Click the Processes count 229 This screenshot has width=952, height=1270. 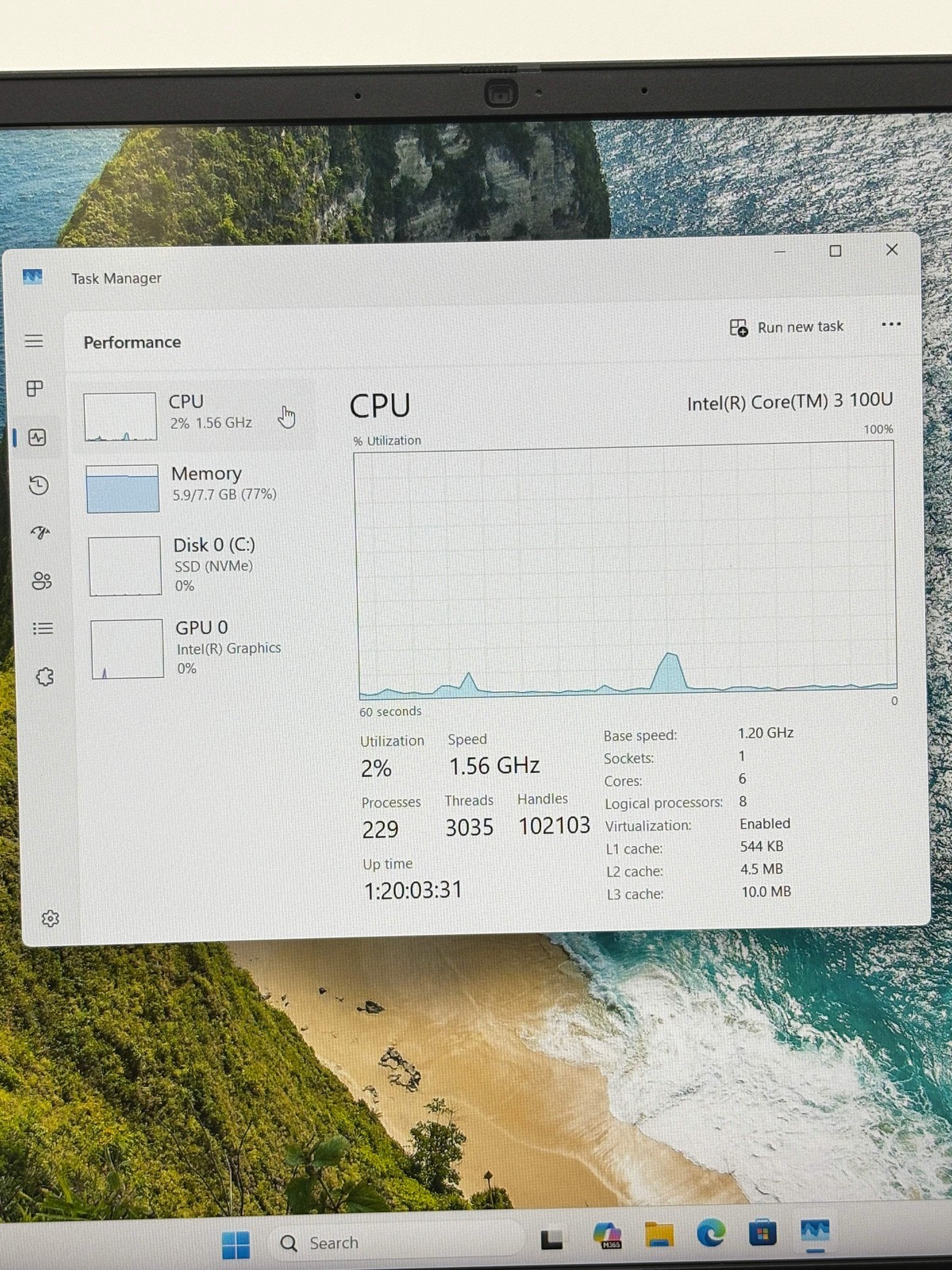[x=380, y=829]
